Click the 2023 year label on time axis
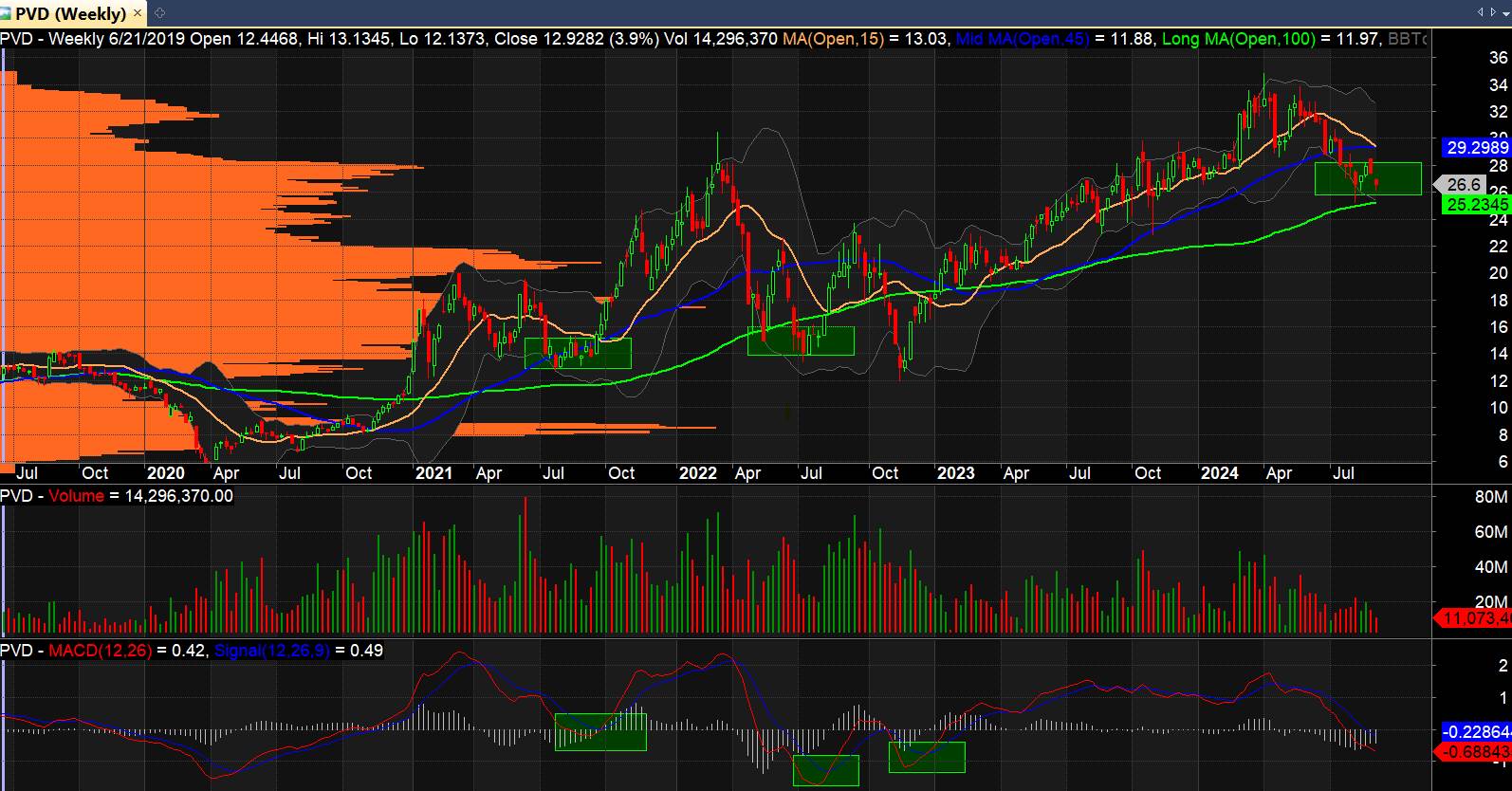The height and width of the screenshot is (791, 1512). pos(955,472)
